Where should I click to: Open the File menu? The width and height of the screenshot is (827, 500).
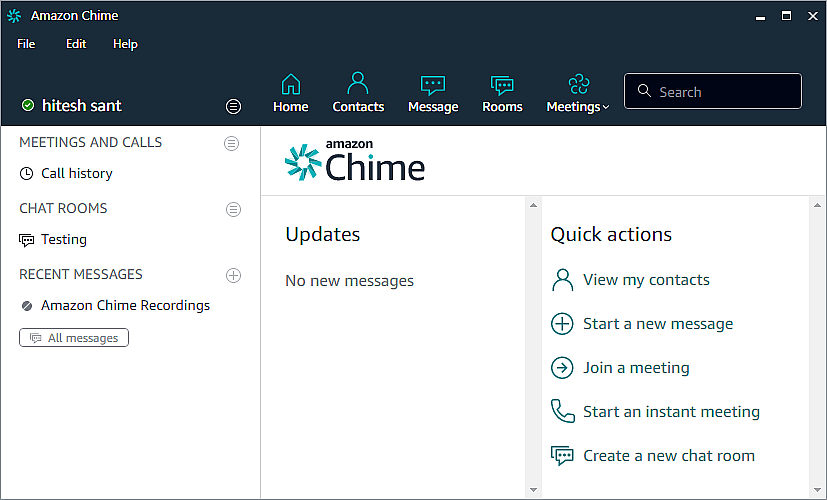[26, 44]
